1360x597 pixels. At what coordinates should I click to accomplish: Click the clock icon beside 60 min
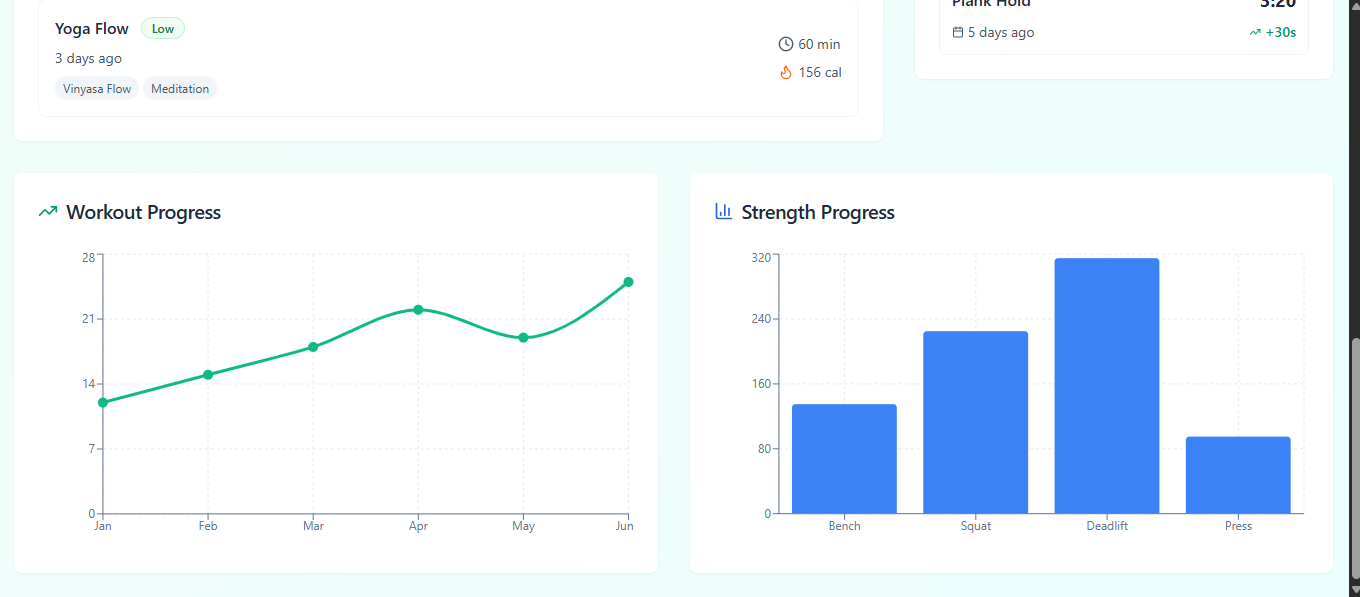pos(785,44)
